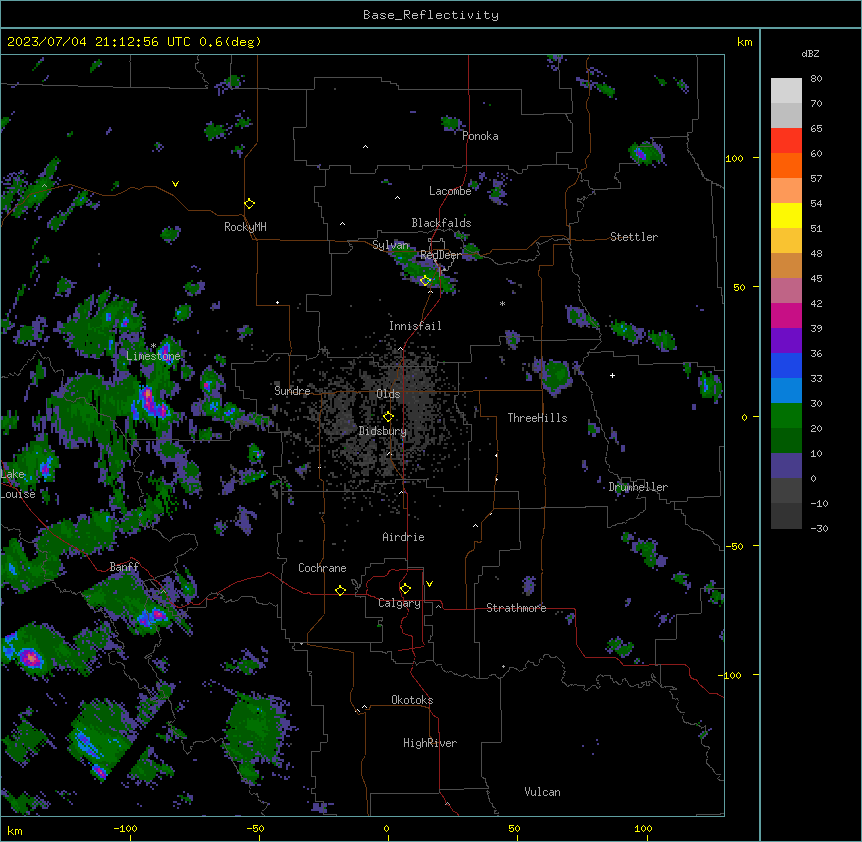
Task: Click the Vulcan town label
Action: (543, 792)
